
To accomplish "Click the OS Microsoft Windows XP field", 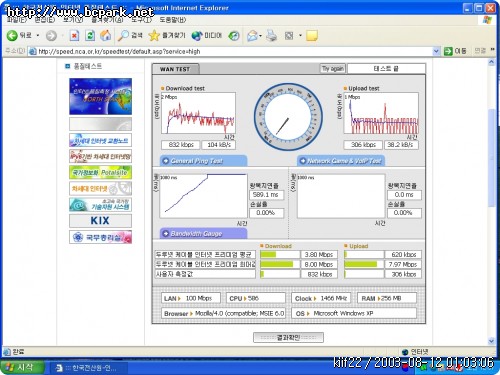I will [354, 313].
